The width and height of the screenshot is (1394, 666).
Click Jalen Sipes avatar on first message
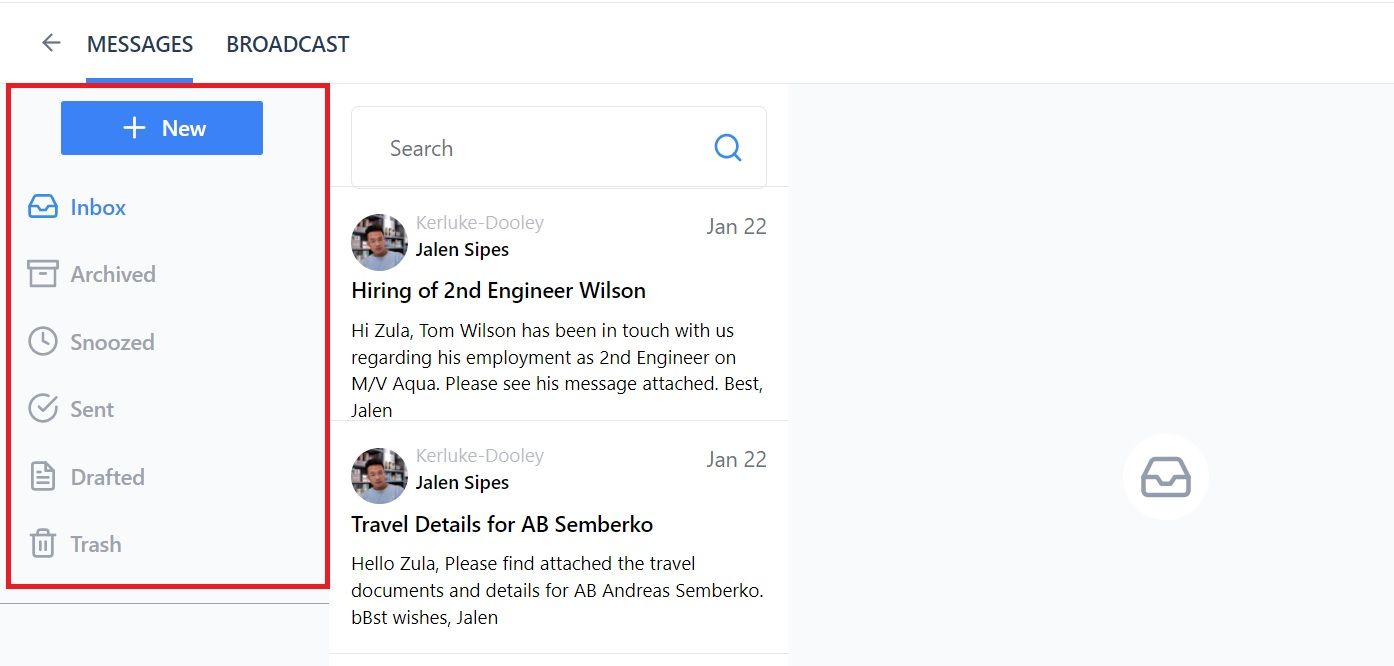379,242
